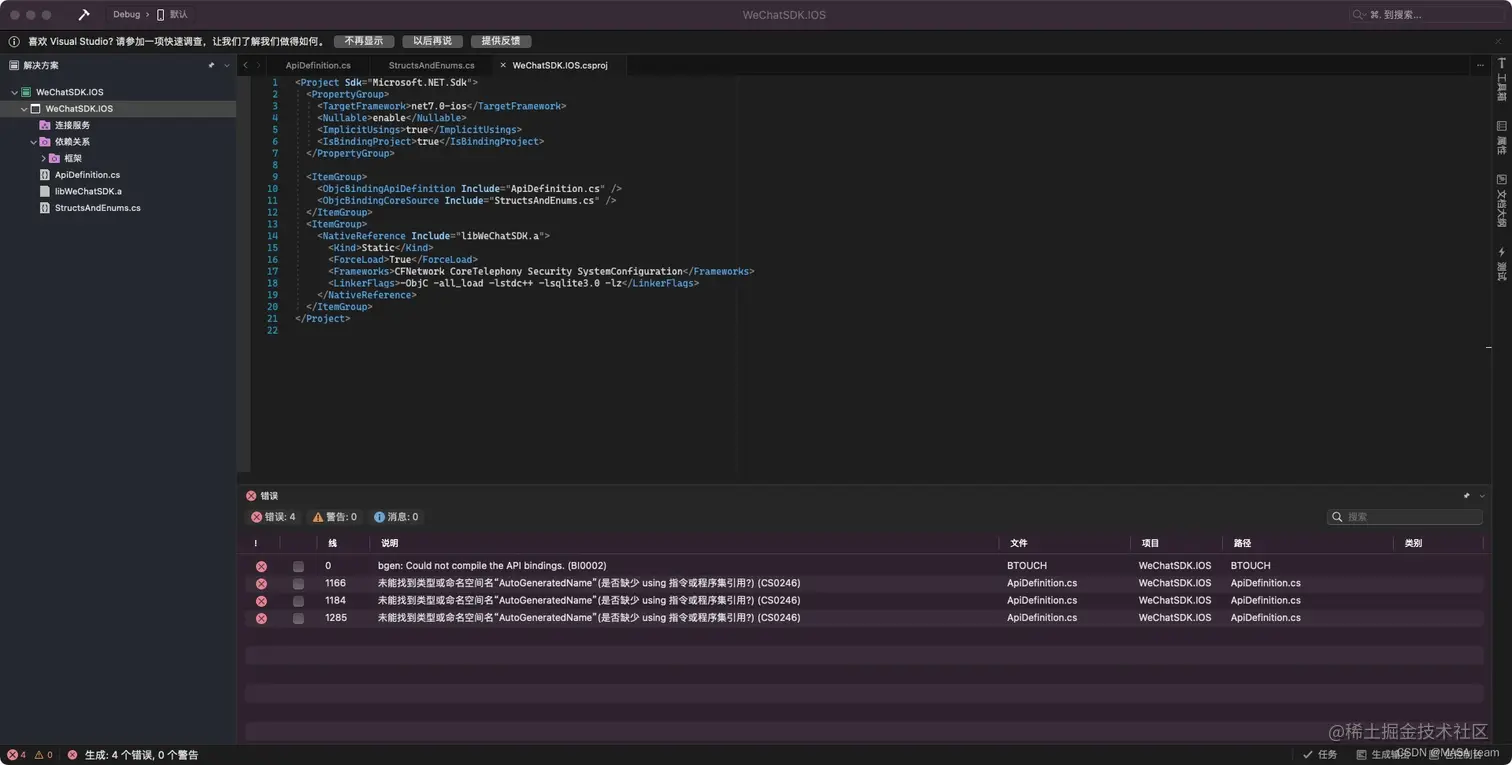Click the error icon on the bgen row
1512x765 pixels.
point(261,566)
